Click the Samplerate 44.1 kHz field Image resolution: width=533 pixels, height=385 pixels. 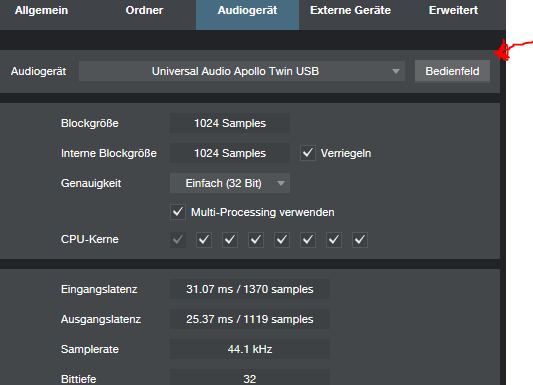click(250, 349)
